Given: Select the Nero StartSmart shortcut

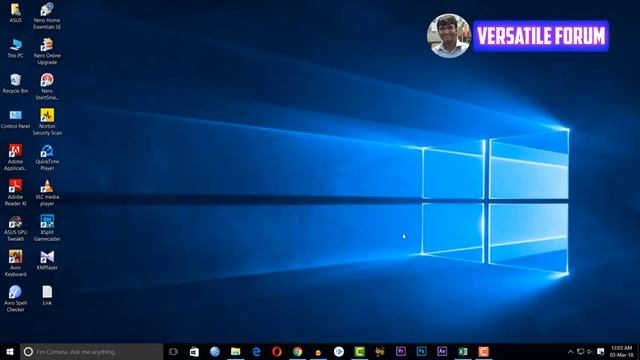Looking at the screenshot, I should pos(47,87).
